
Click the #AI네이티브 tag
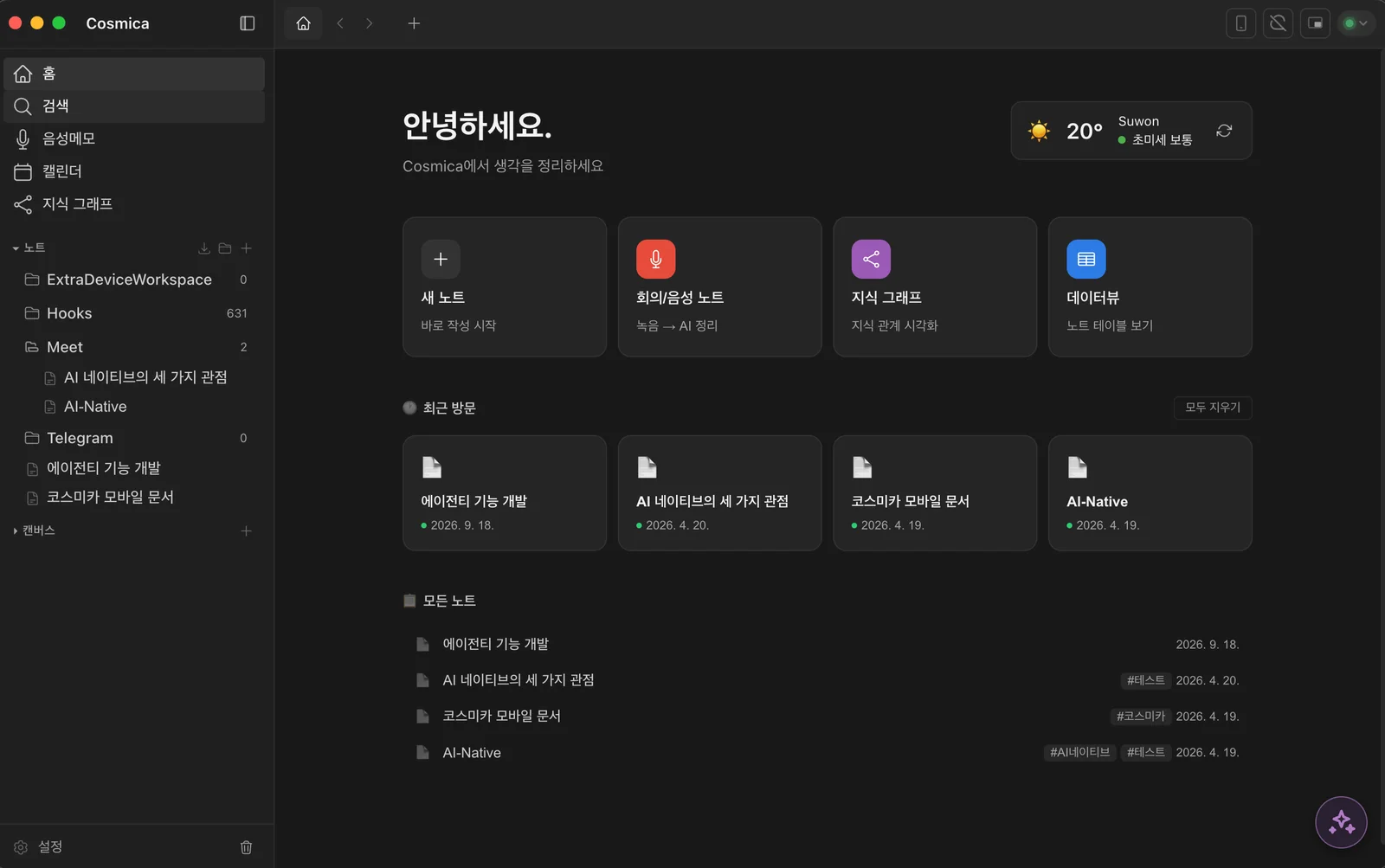(x=1079, y=752)
